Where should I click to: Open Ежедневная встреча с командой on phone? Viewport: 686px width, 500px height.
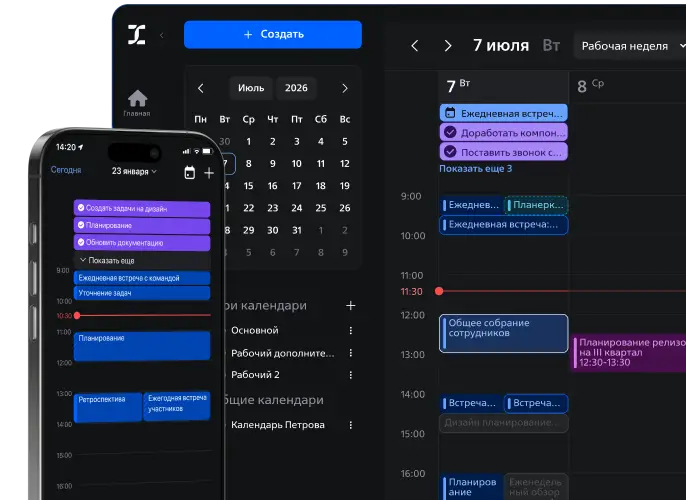[142, 278]
